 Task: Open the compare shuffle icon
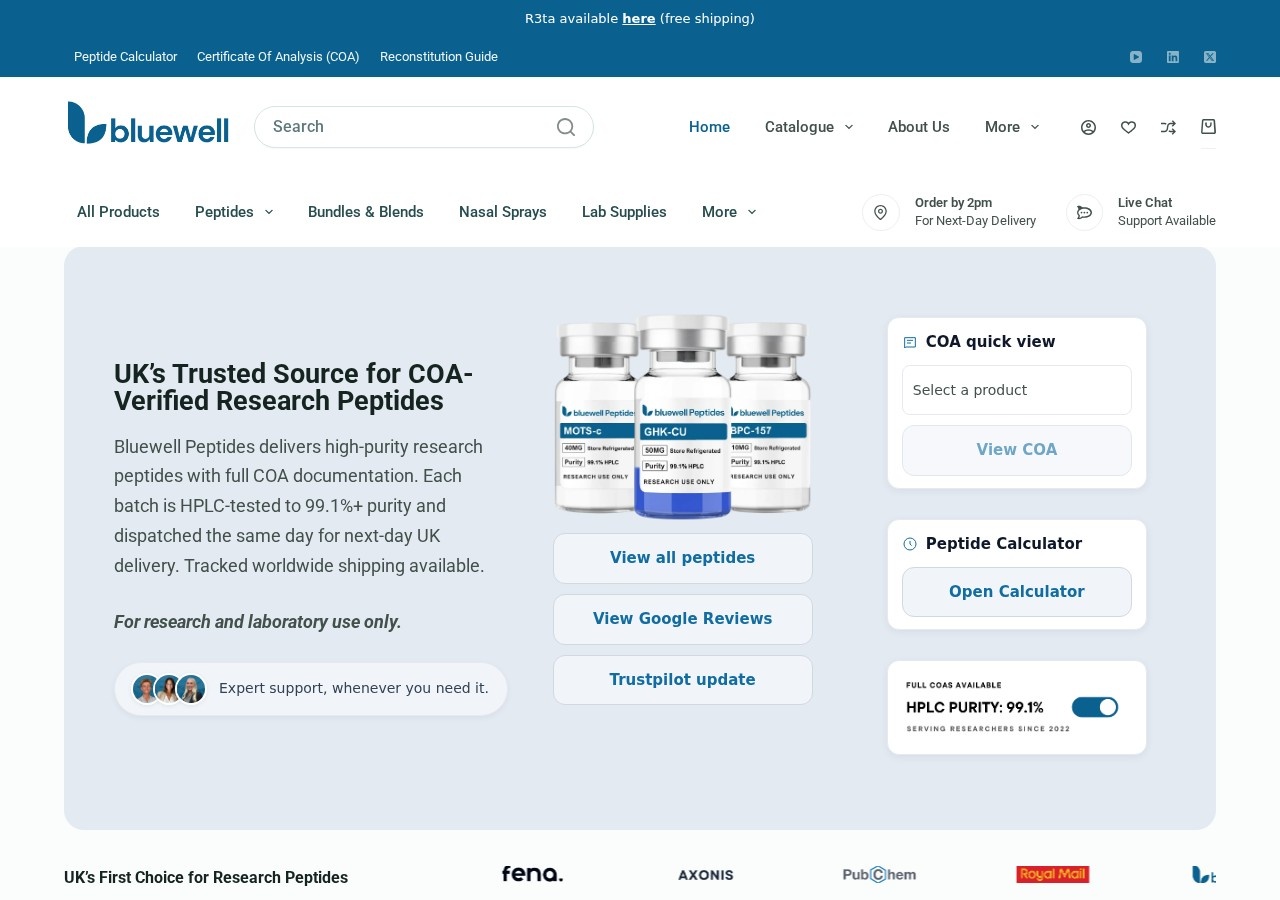(1168, 127)
